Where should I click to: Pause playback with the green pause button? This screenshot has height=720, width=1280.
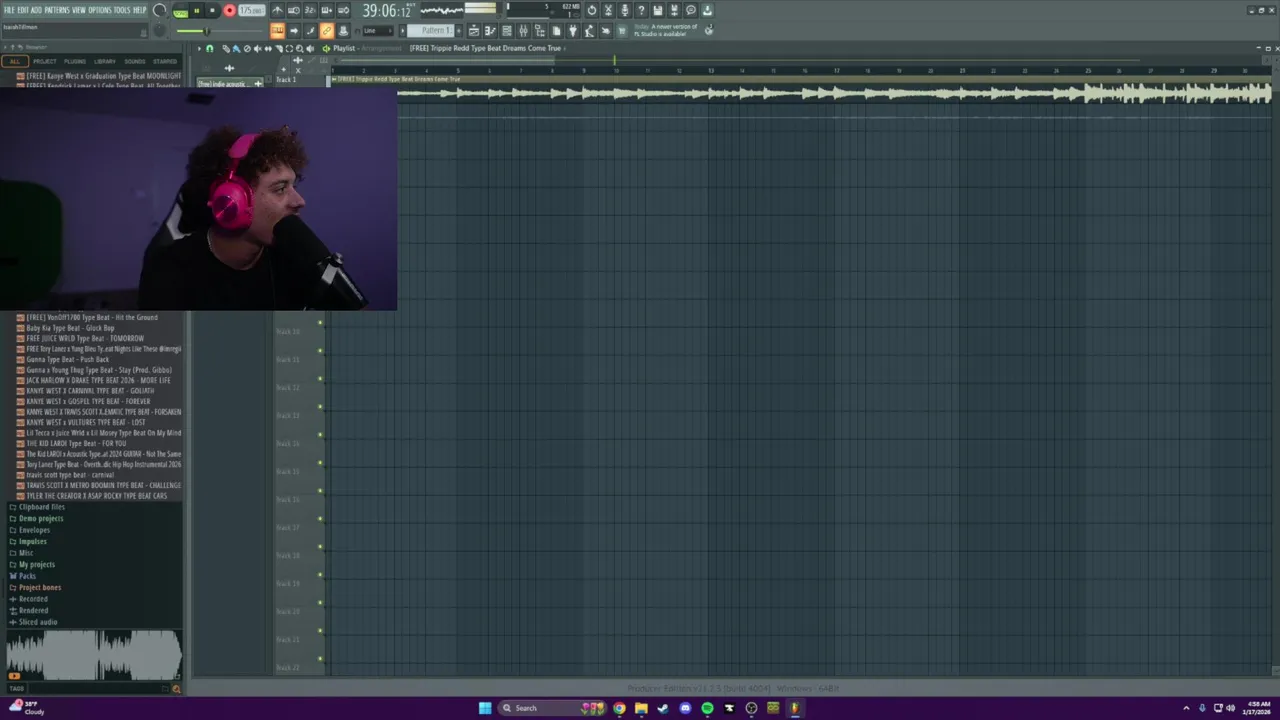point(197,10)
